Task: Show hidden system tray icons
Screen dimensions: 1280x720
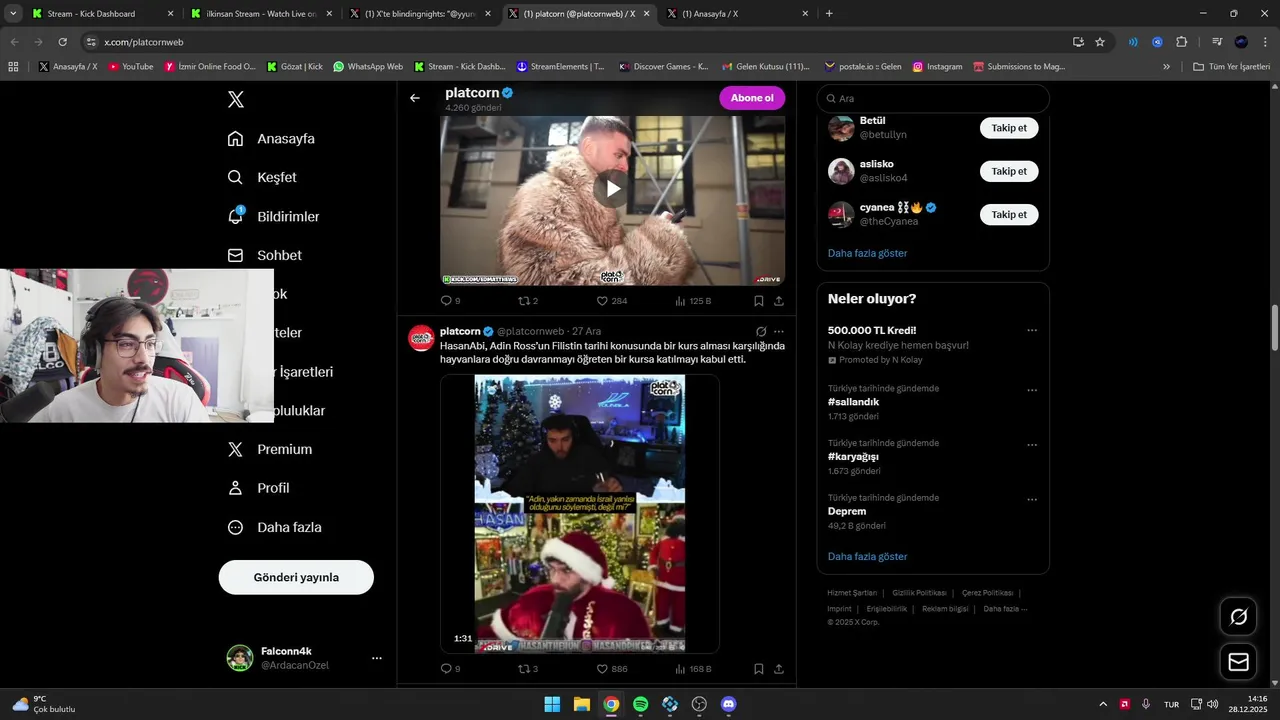Action: pyautogui.click(x=1103, y=704)
